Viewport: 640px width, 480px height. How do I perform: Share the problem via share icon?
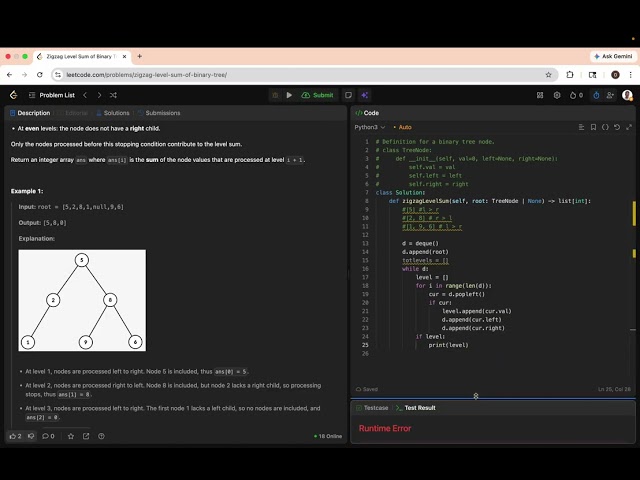[86, 436]
